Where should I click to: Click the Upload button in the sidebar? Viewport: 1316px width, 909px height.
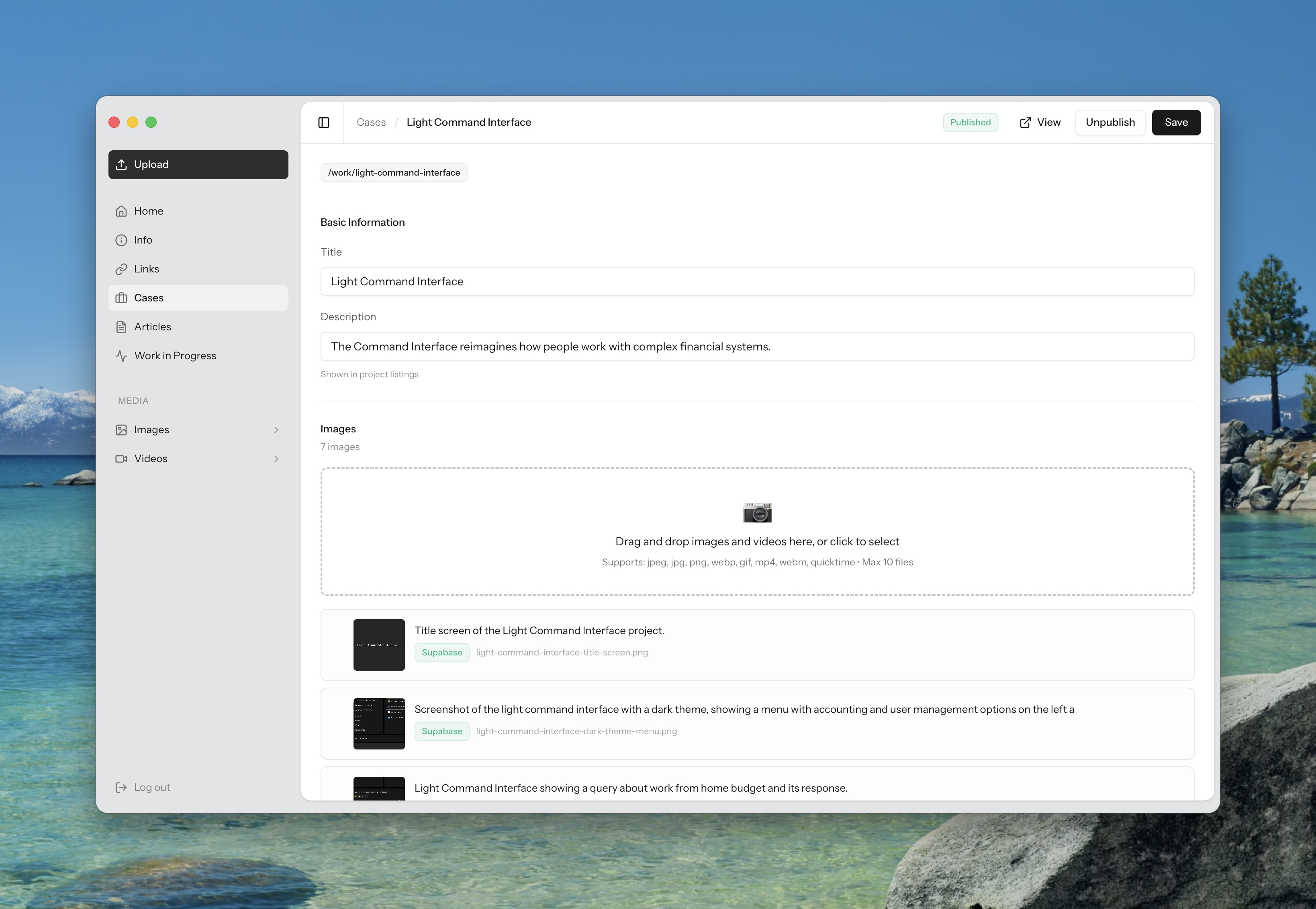tap(198, 165)
